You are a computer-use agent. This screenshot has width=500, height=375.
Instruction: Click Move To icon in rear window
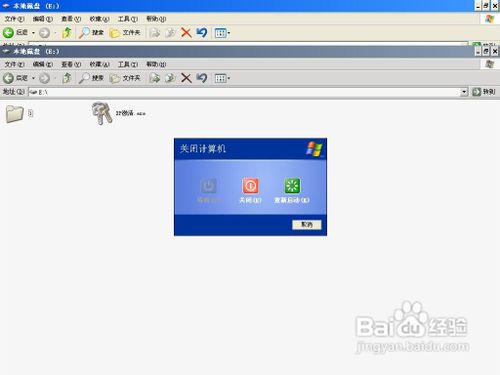point(155,33)
